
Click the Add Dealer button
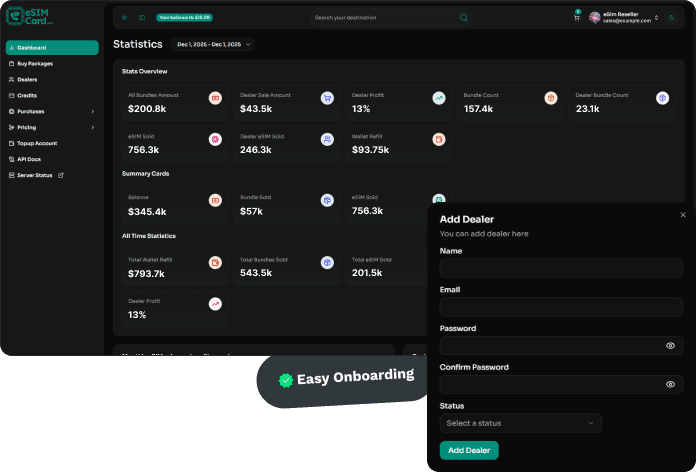click(x=469, y=450)
